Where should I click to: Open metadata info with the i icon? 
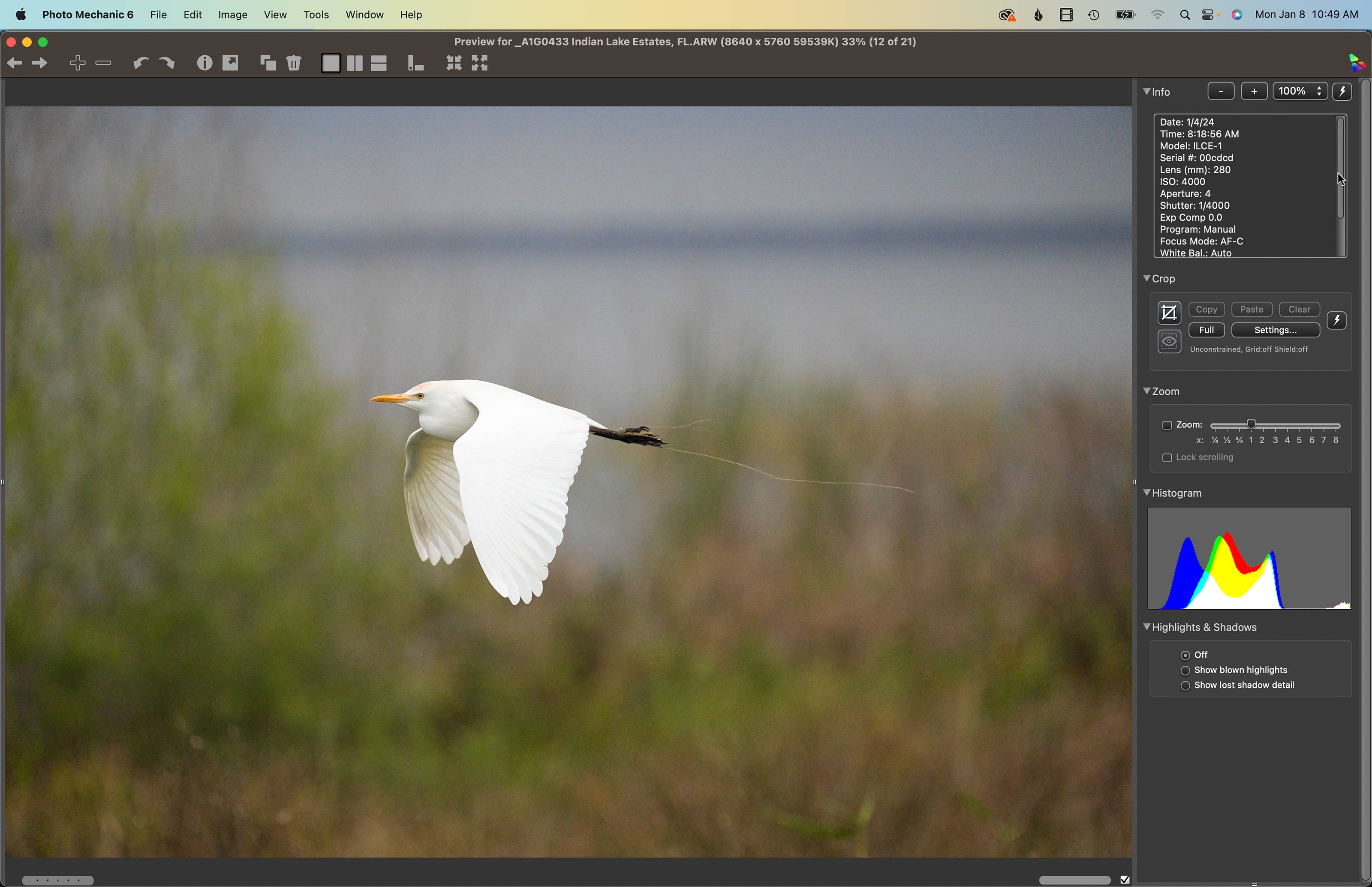205,63
